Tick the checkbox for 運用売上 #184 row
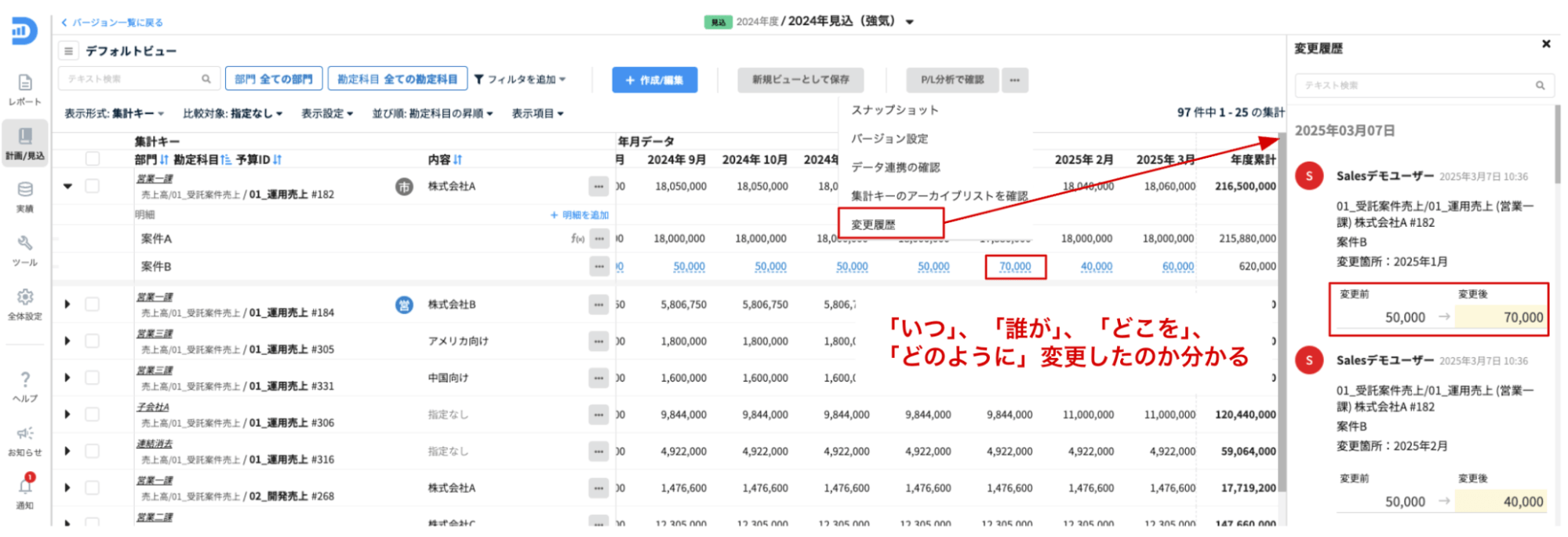1568x537 pixels. point(93,305)
